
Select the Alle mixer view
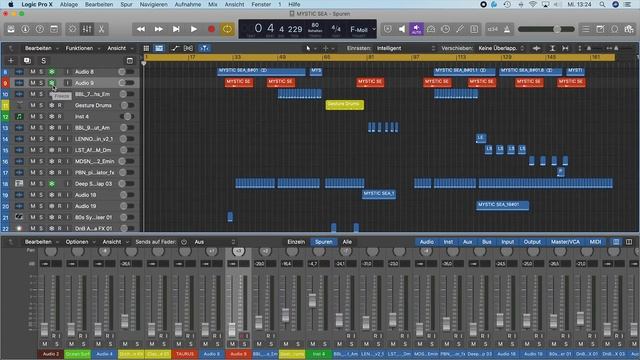pyautogui.click(x=347, y=242)
